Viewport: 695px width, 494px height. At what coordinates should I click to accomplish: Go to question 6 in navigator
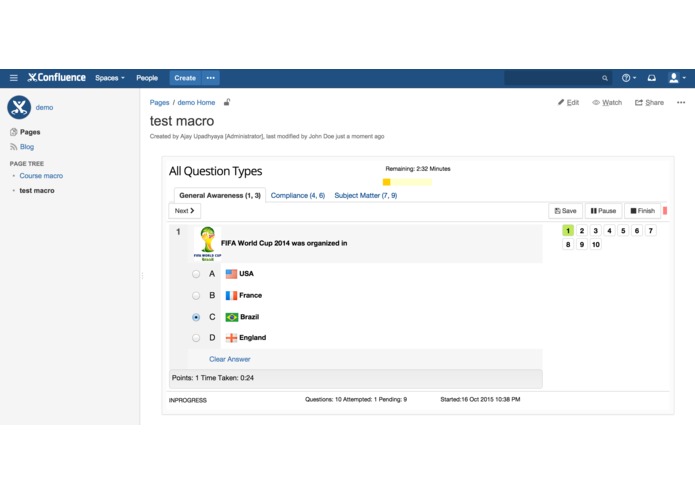[x=636, y=231]
